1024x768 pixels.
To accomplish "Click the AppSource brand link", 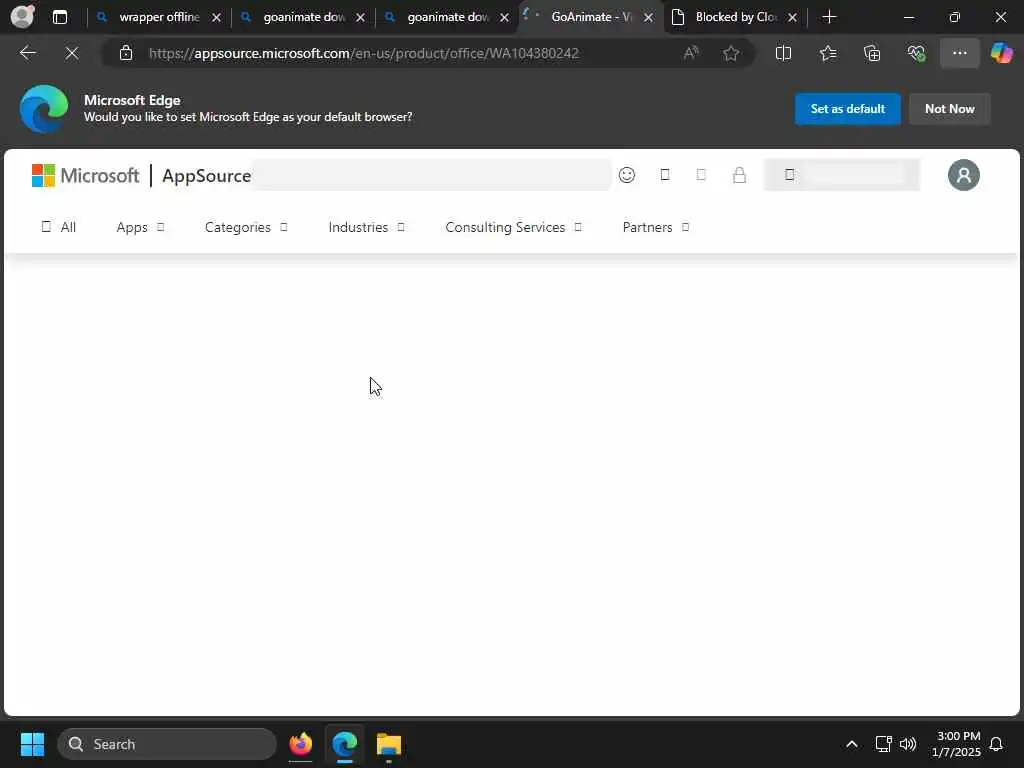I will point(206,176).
